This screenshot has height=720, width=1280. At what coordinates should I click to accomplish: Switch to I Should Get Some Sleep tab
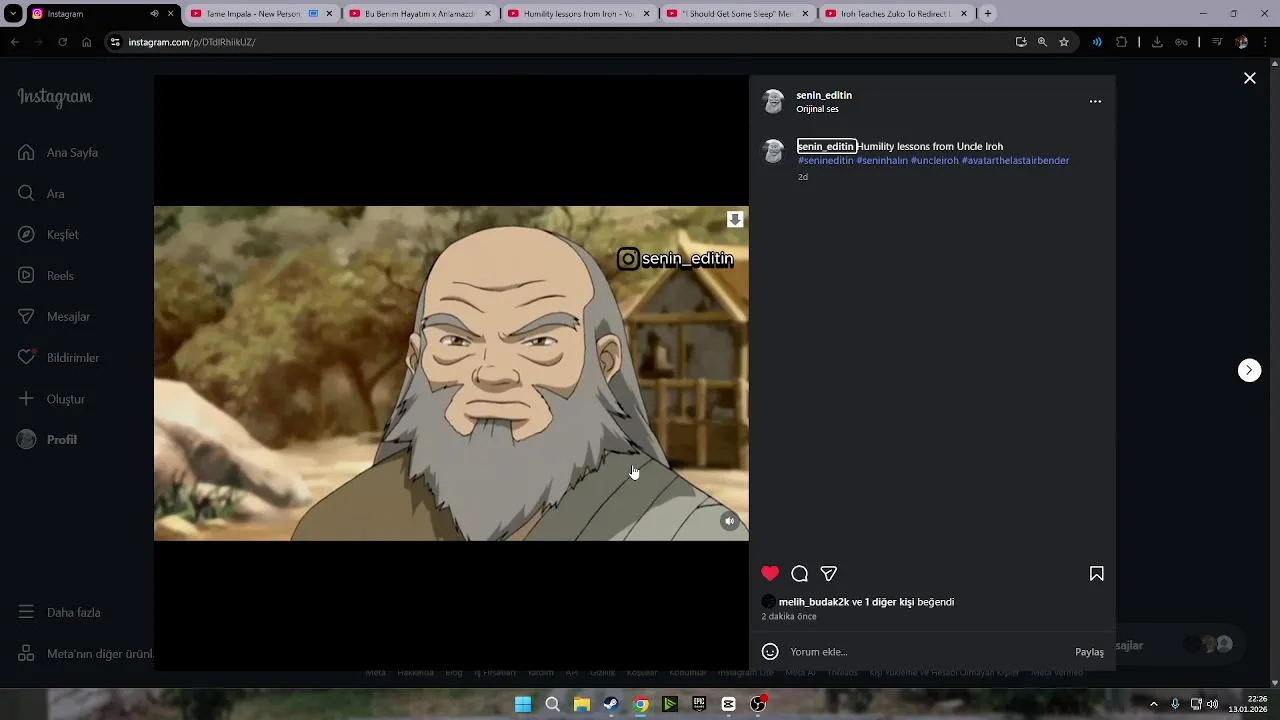point(737,14)
